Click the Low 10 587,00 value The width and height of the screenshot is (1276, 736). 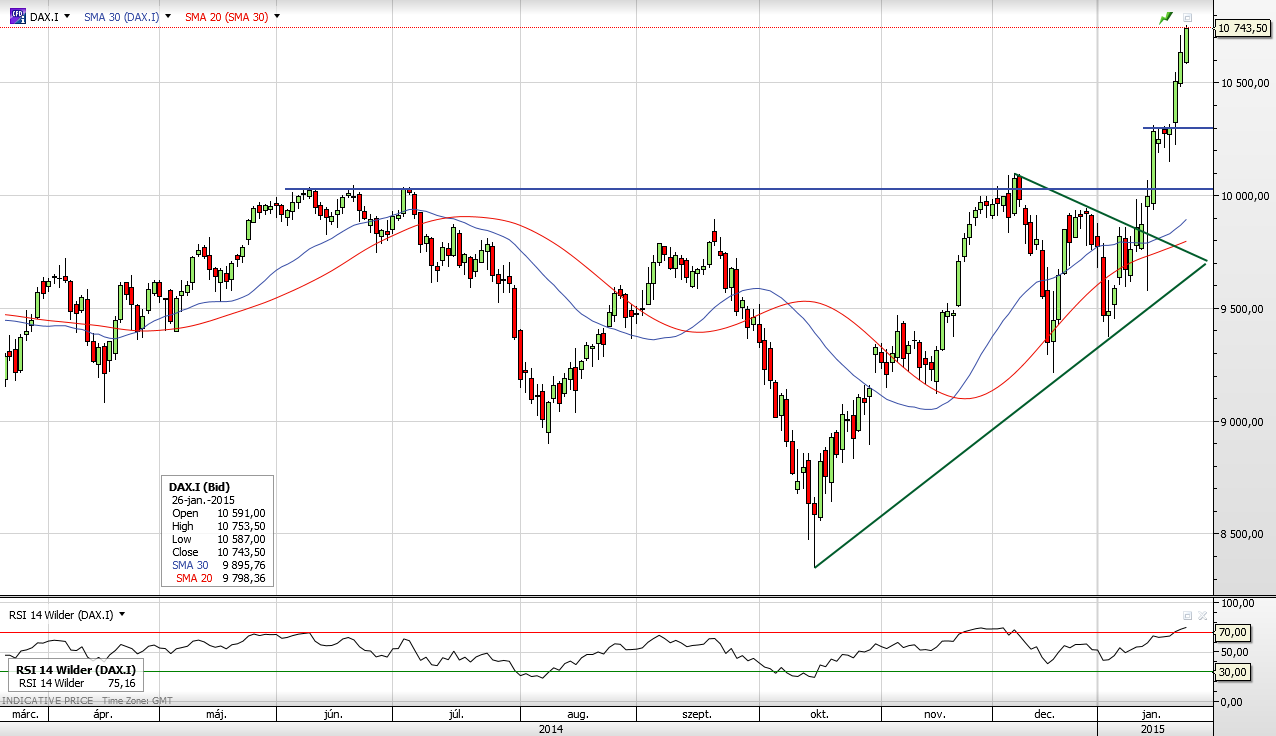pyautogui.click(x=242, y=538)
